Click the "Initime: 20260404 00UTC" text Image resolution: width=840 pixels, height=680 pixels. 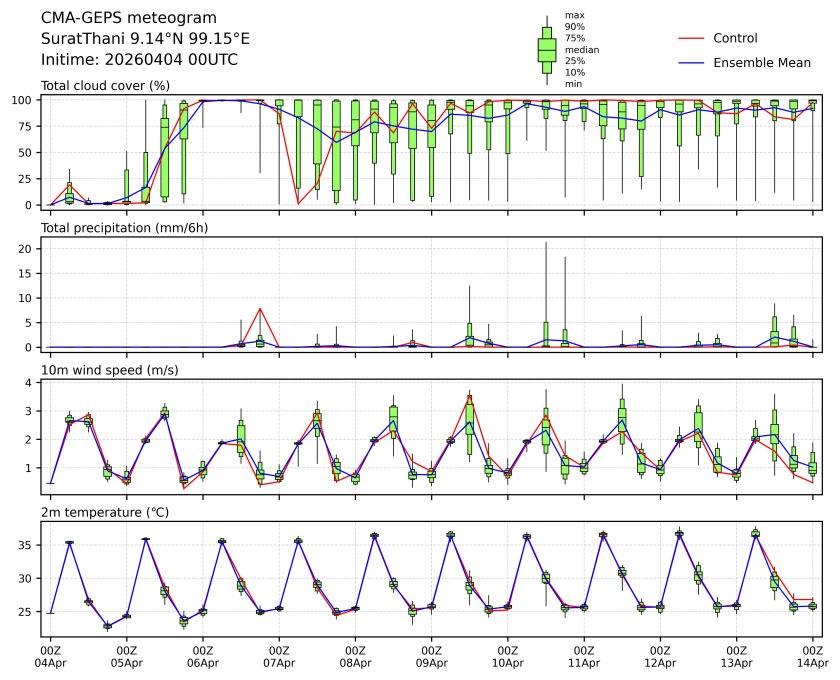pos(139,59)
